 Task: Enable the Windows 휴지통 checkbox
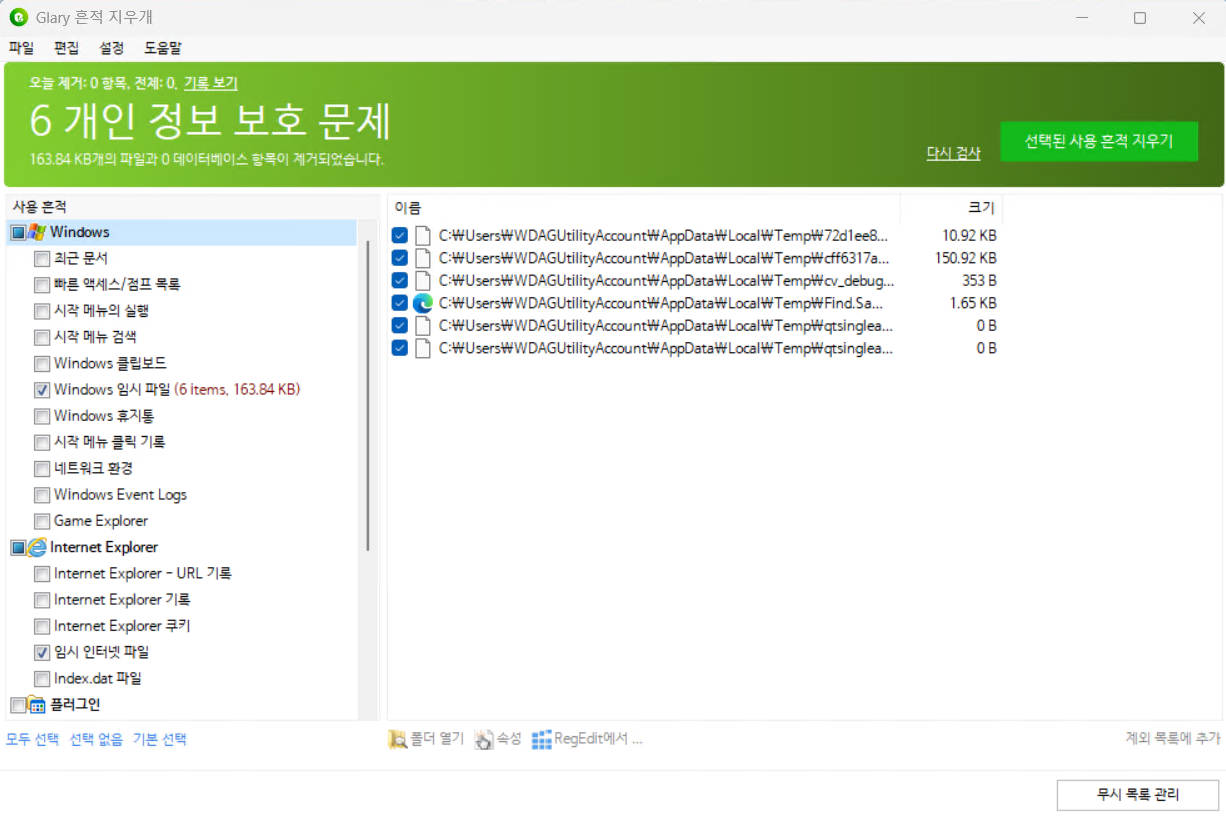(x=42, y=416)
